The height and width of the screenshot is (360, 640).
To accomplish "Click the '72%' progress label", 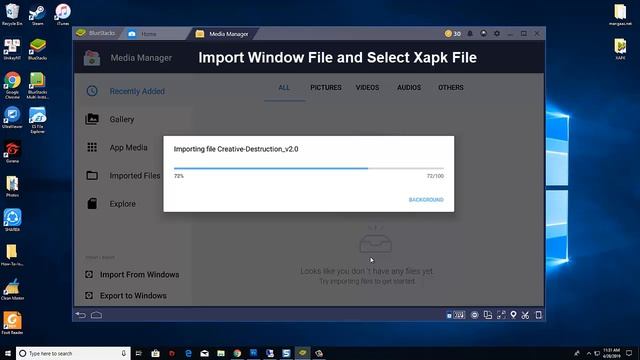I will click(x=179, y=176).
